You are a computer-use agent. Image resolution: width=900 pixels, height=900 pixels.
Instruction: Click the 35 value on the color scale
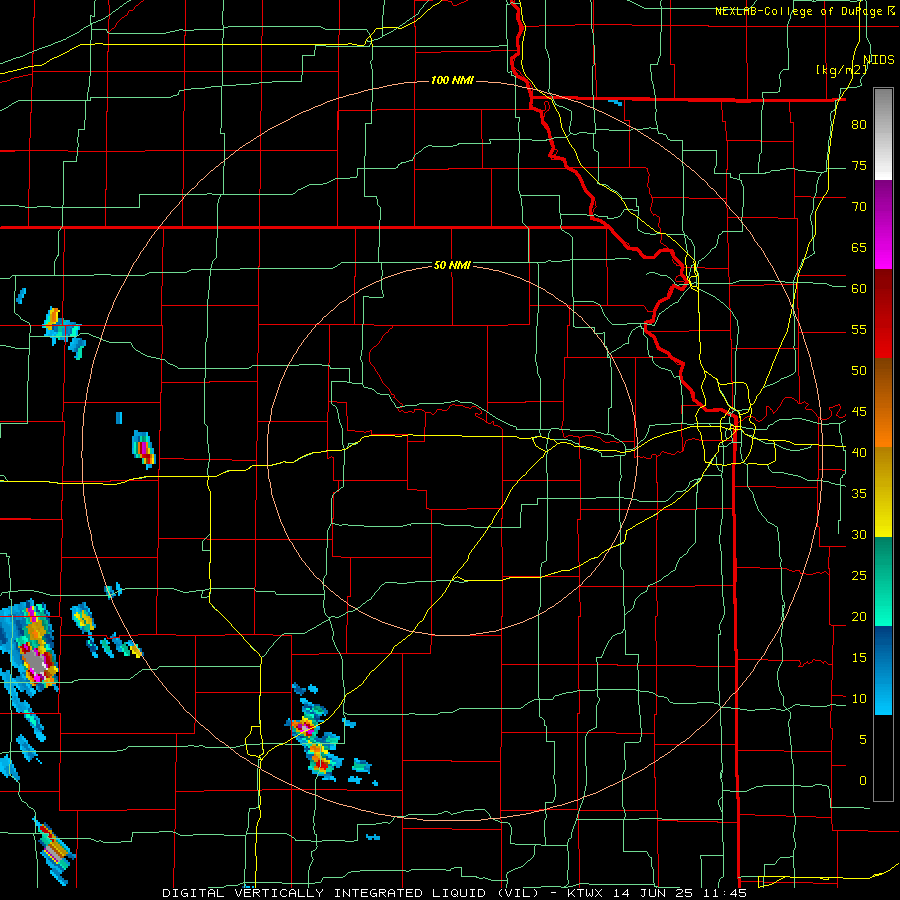coord(859,494)
